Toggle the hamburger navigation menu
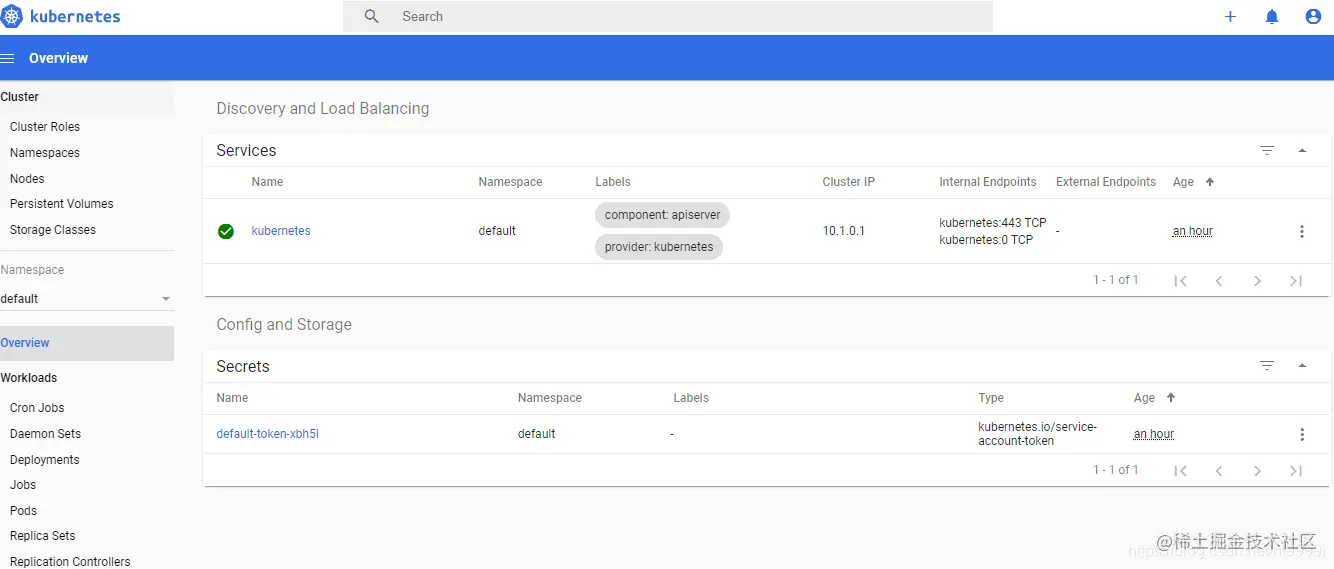Screen dimensions: 1334x569 click(7, 58)
